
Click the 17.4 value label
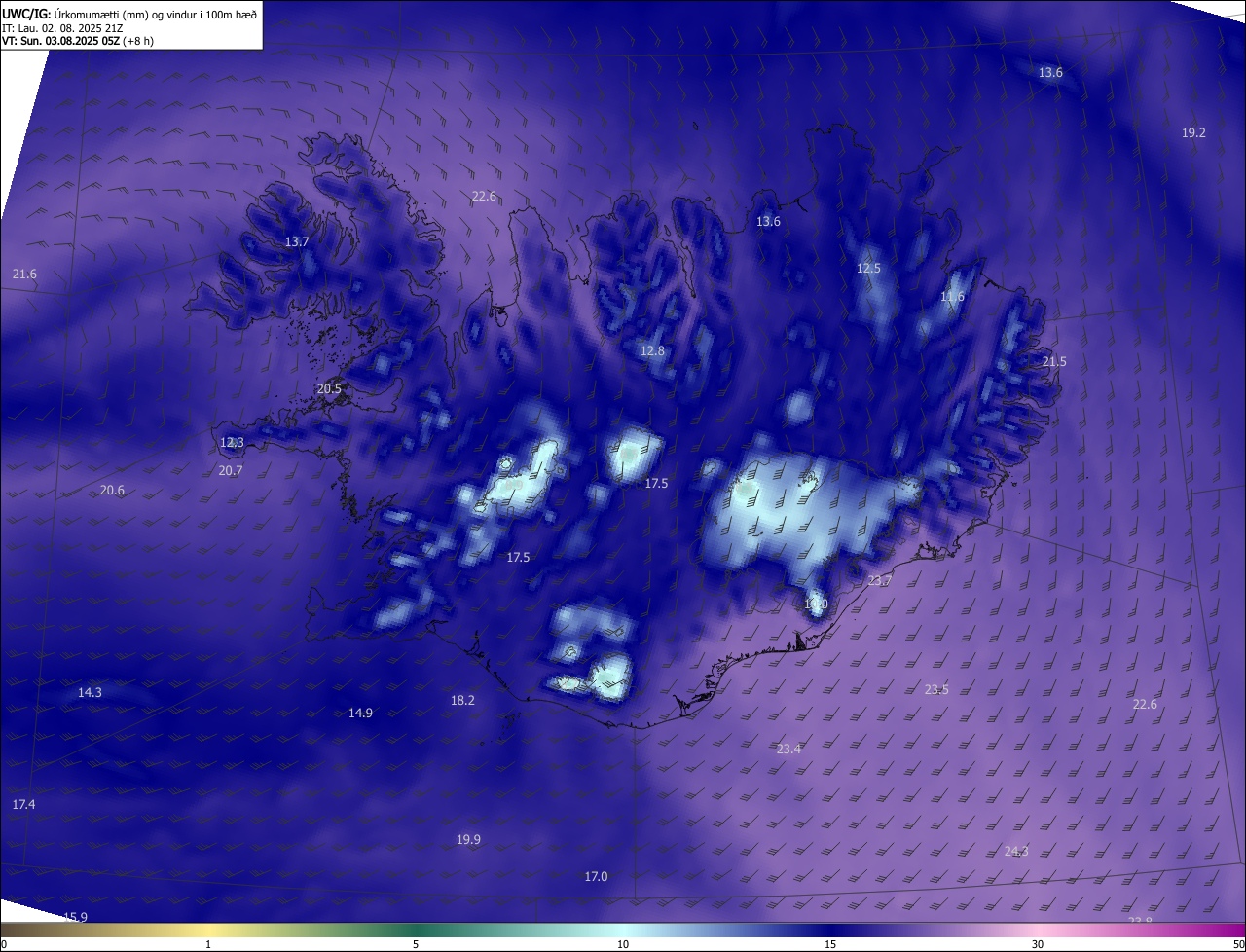(23, 804)
